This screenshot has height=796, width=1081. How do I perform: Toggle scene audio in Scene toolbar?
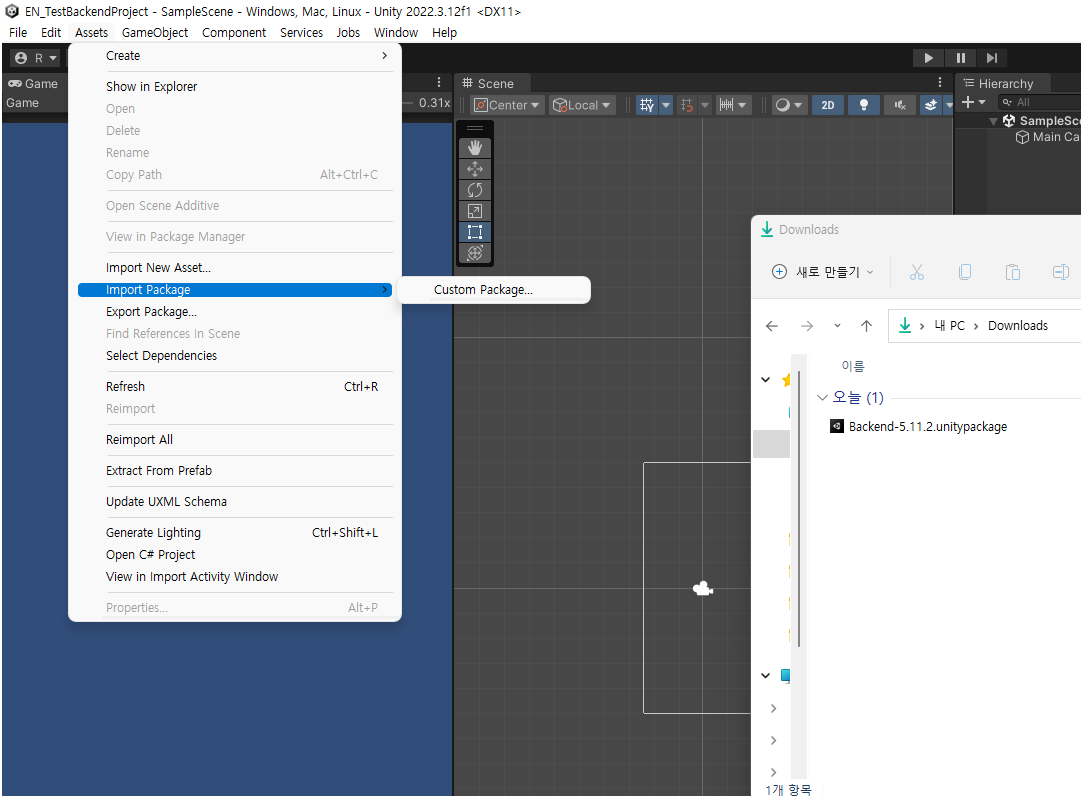[x=900, y=105]
